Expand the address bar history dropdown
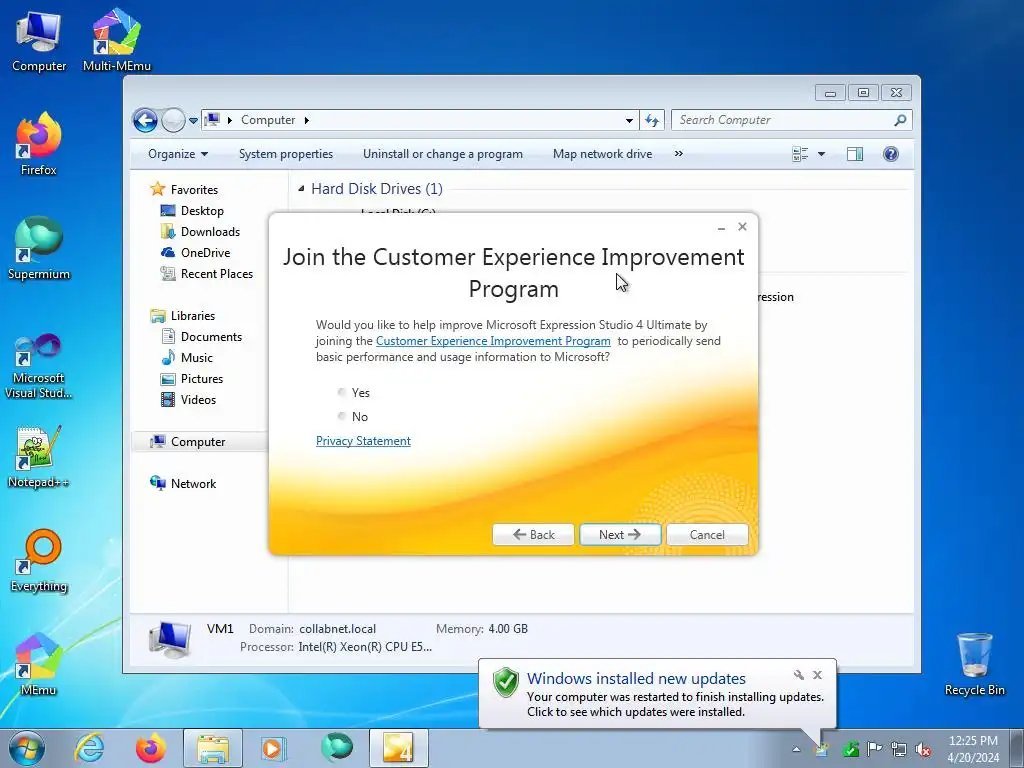The image size is (1024, 768). [x=629, y=120]
